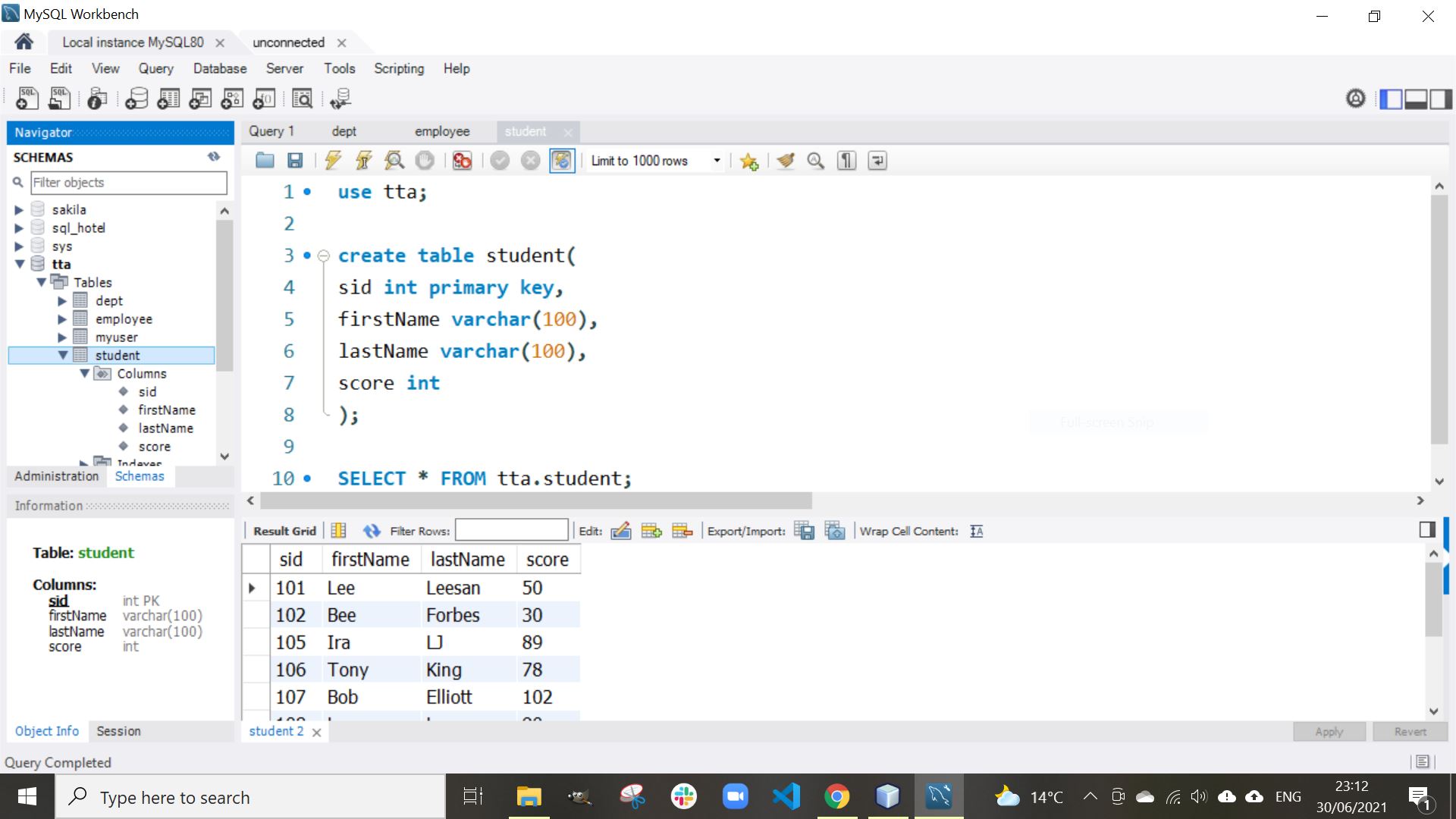Viewport: 1456px width, 819px height.
Task: Toggle Wrap Cell Content in the result grid
Action: 976,531
